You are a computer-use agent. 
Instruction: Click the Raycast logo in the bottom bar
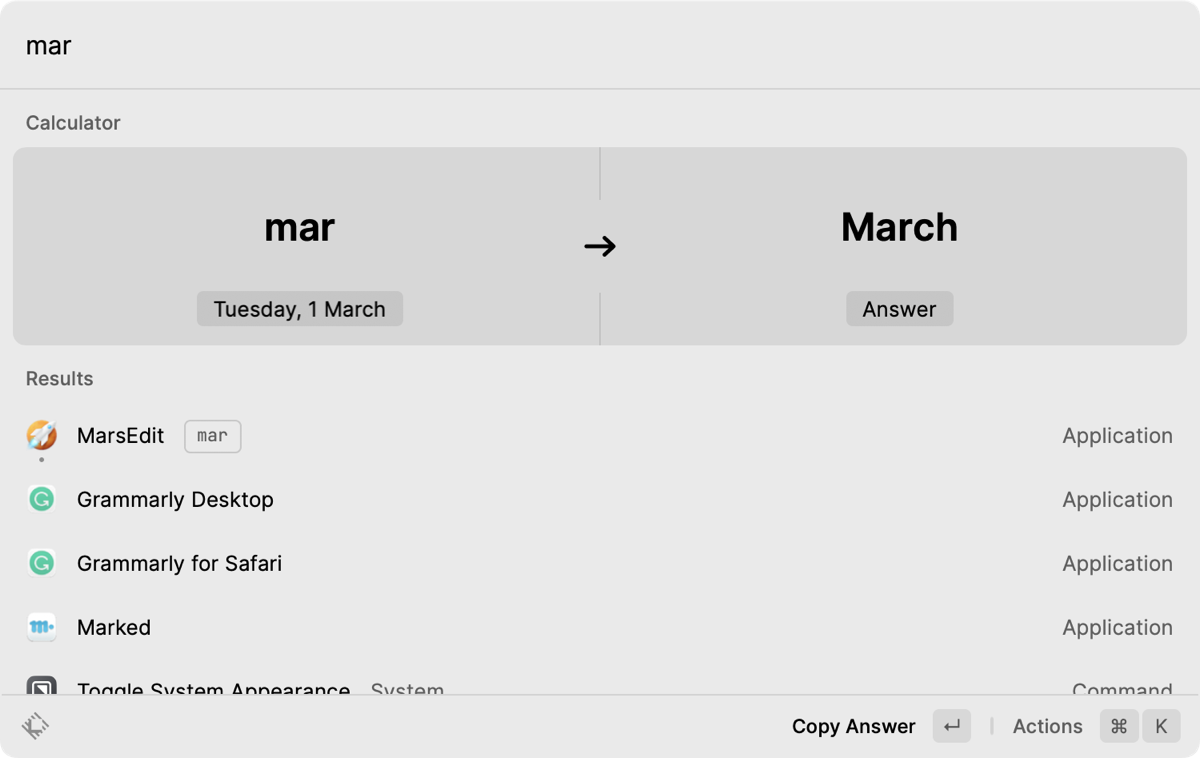tap(36, 726)
